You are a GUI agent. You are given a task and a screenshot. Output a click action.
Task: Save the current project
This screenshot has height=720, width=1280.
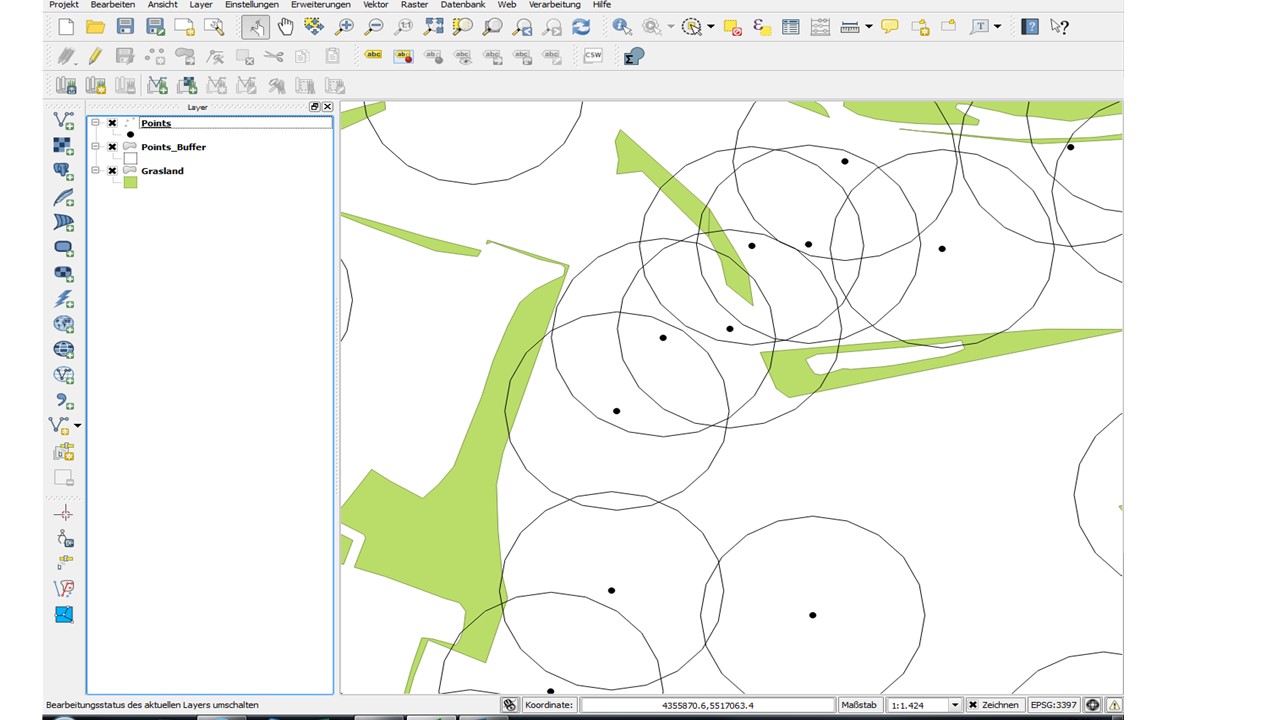pos(125,27)
